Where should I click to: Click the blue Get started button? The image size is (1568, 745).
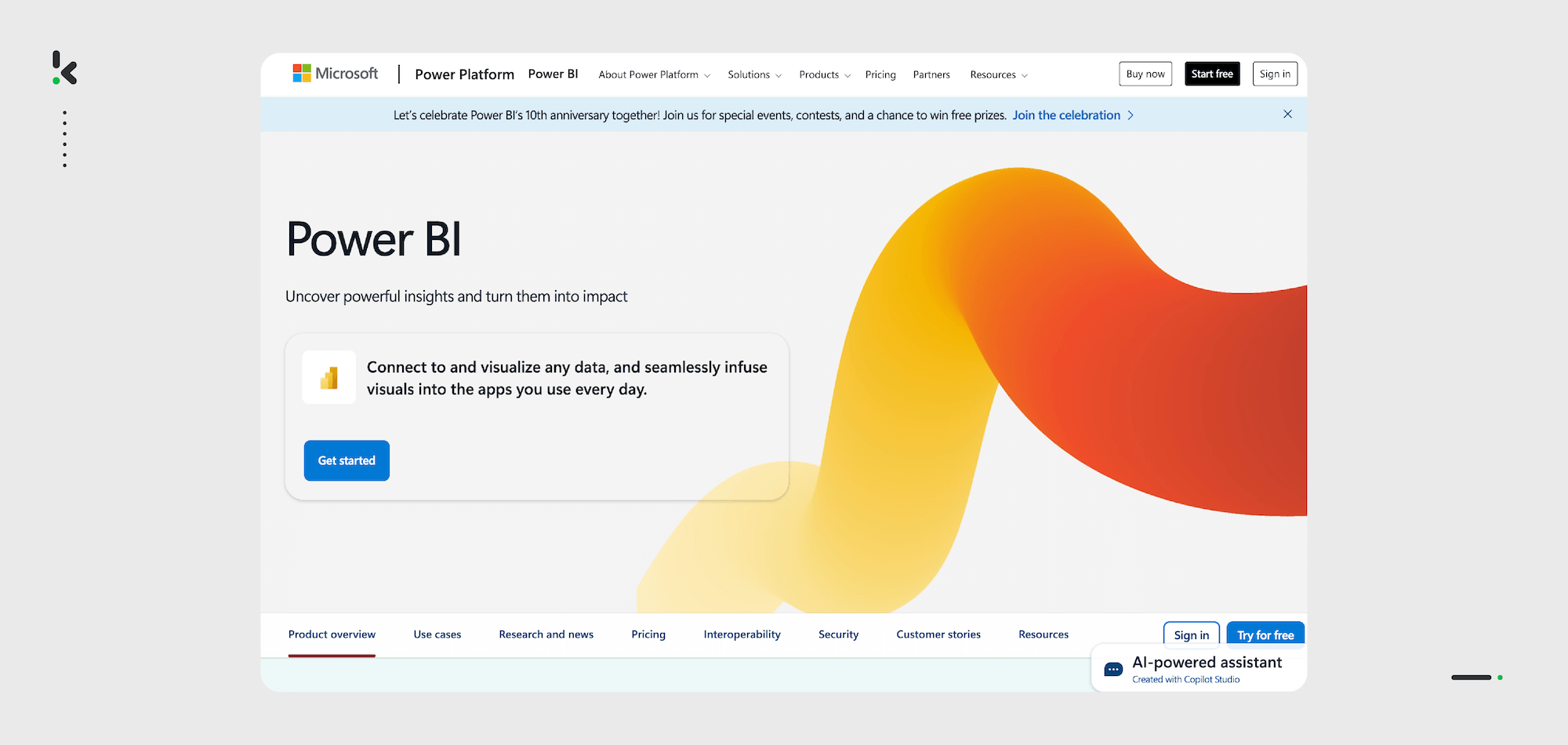347,460
